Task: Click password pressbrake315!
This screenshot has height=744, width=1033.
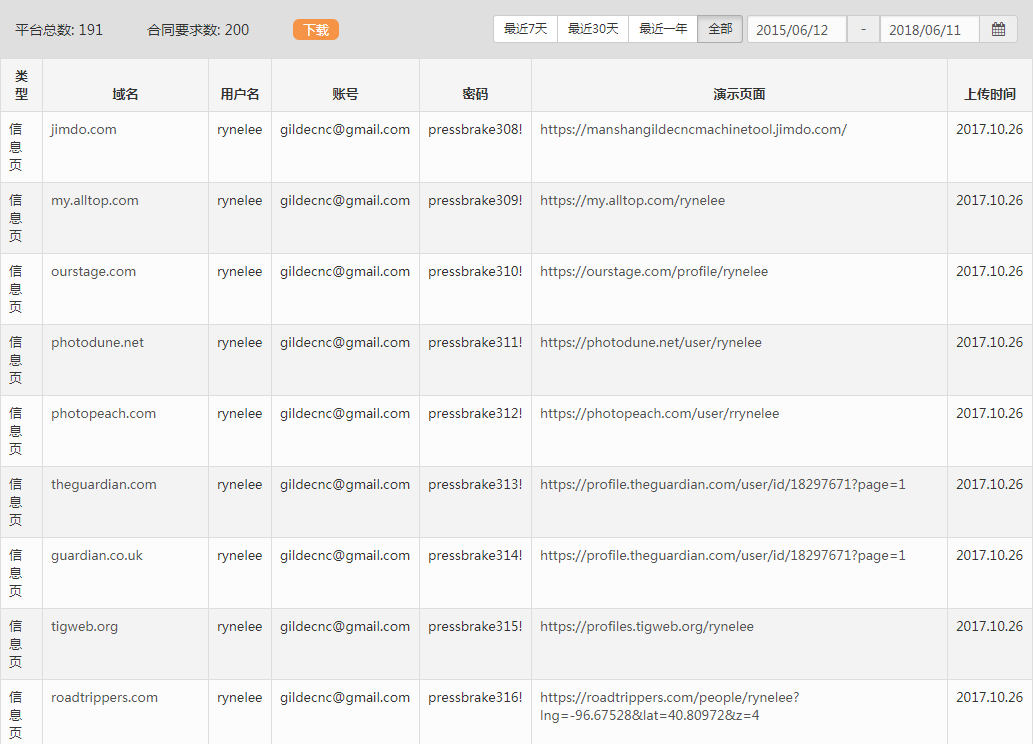Action: coord(475,627)
